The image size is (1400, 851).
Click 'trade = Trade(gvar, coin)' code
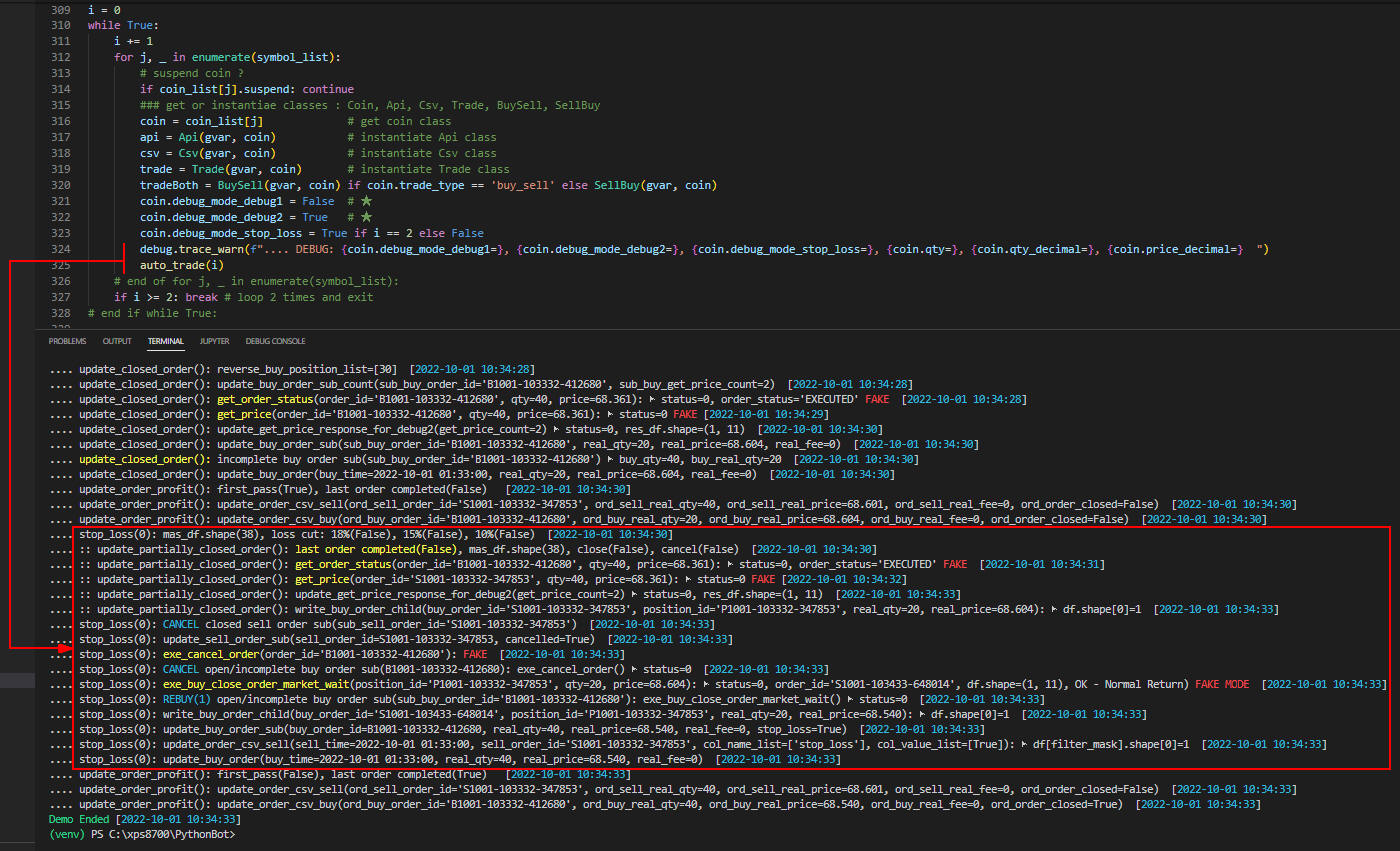pos(221,169)
